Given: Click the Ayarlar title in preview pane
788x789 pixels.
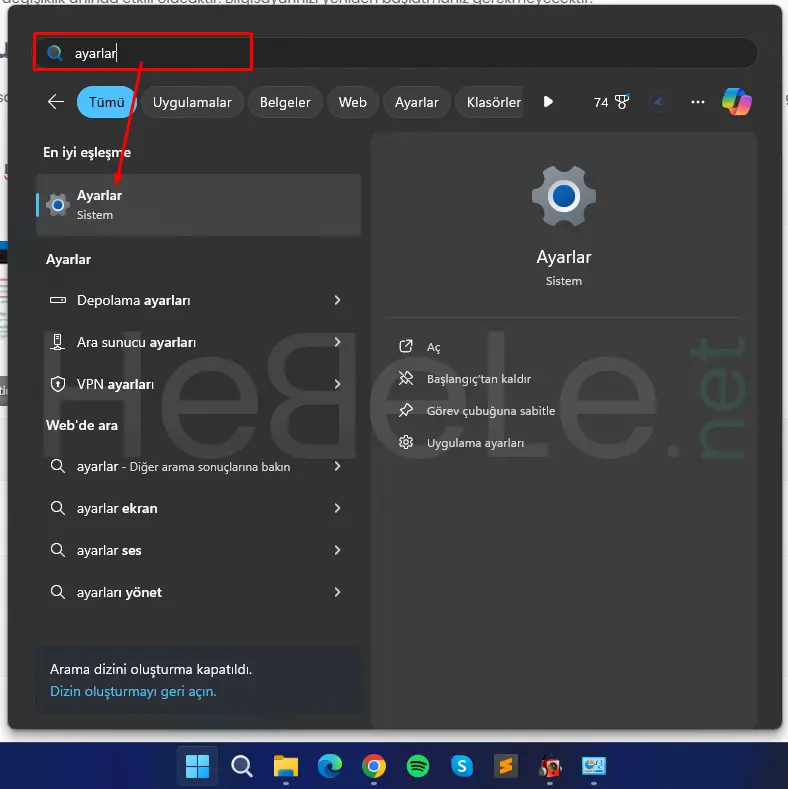Looking at the screenshot, I should tap(564, 257).
